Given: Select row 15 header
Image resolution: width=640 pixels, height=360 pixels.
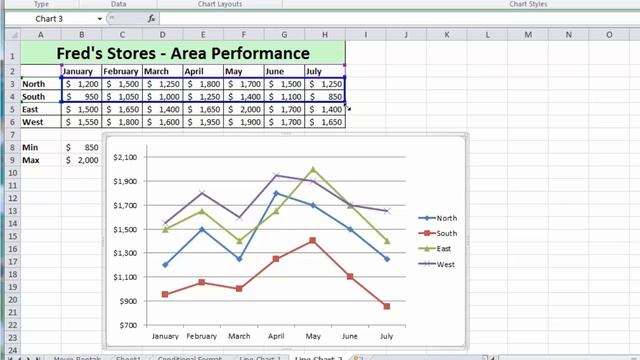Looking at the screenshot, I should 13,236.
